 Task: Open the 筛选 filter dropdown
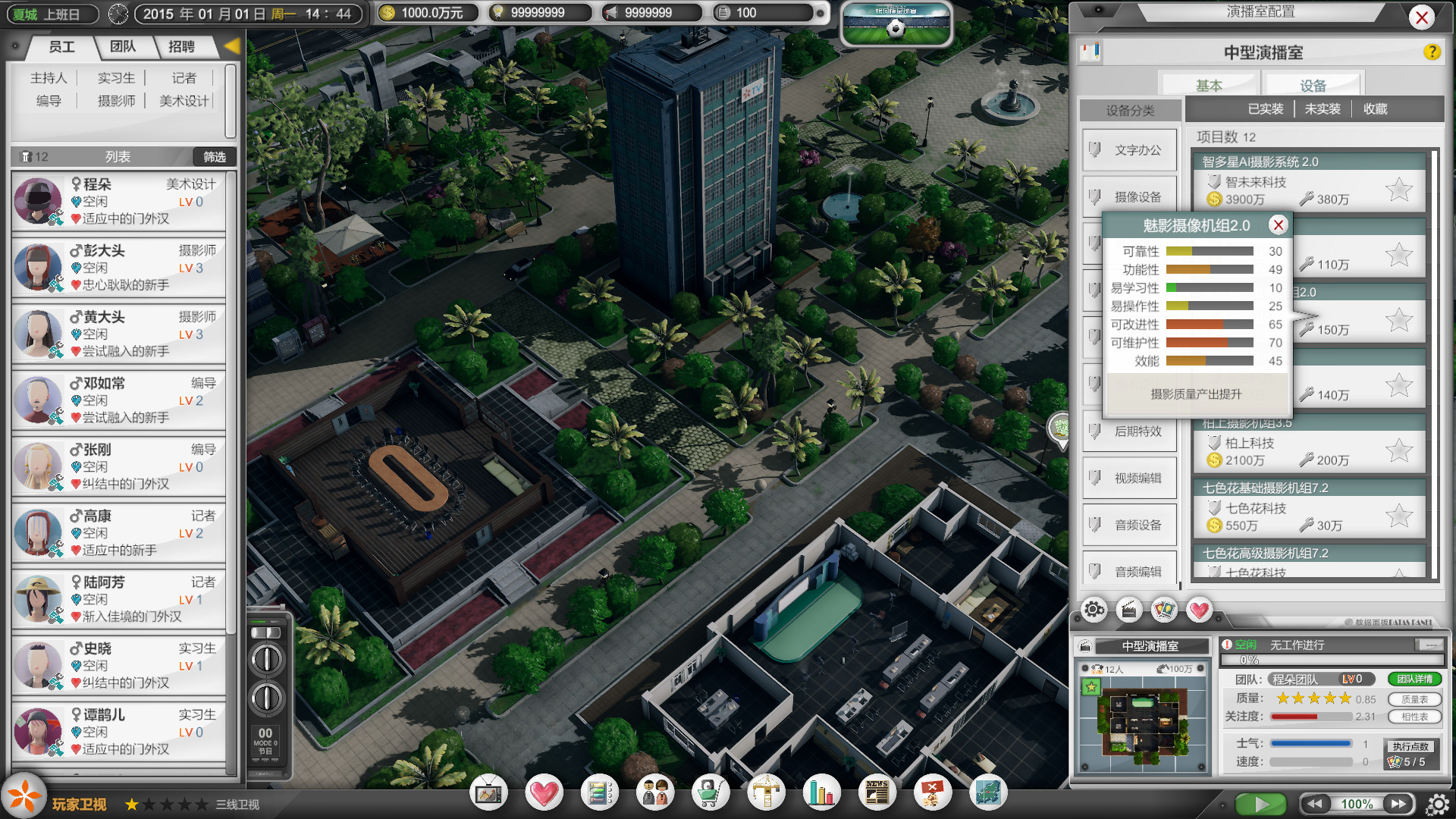pyautogui.click(x=215, y=157)
